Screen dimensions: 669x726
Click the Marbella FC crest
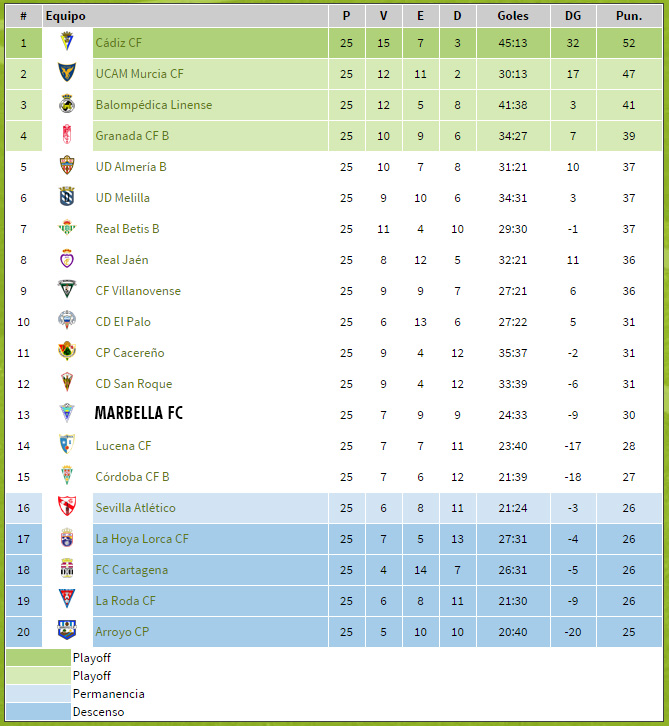click(x=67, y=413)
